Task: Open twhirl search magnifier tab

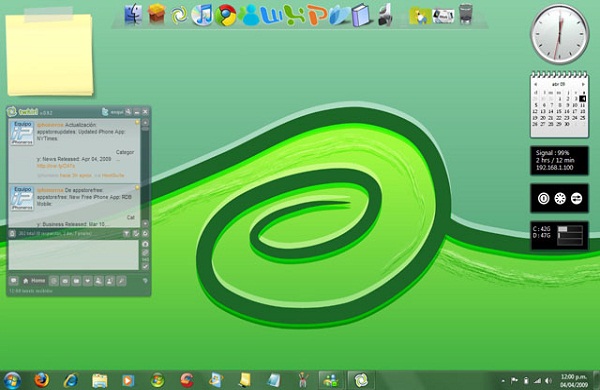Action: 121,281
